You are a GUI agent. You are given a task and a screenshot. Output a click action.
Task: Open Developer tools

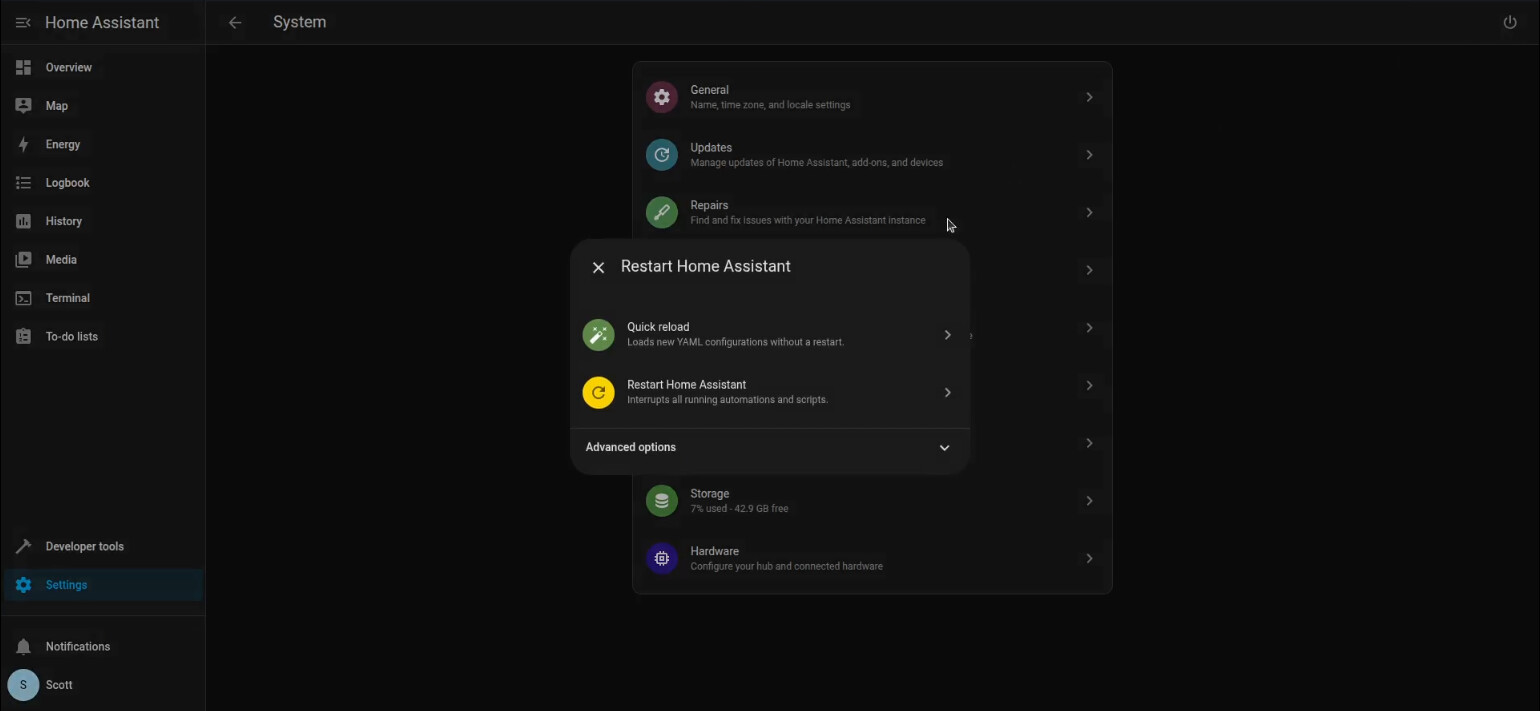coord(103,546)
